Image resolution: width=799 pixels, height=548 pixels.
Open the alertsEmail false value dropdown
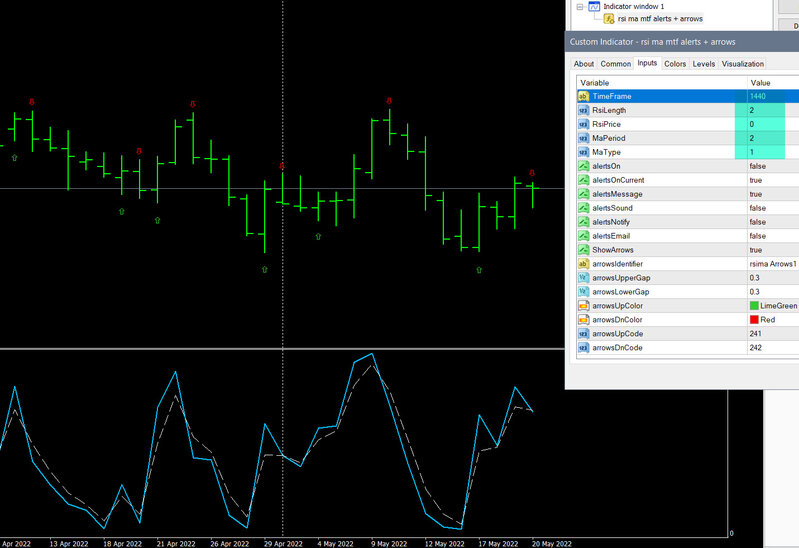[x=773, y=236]
